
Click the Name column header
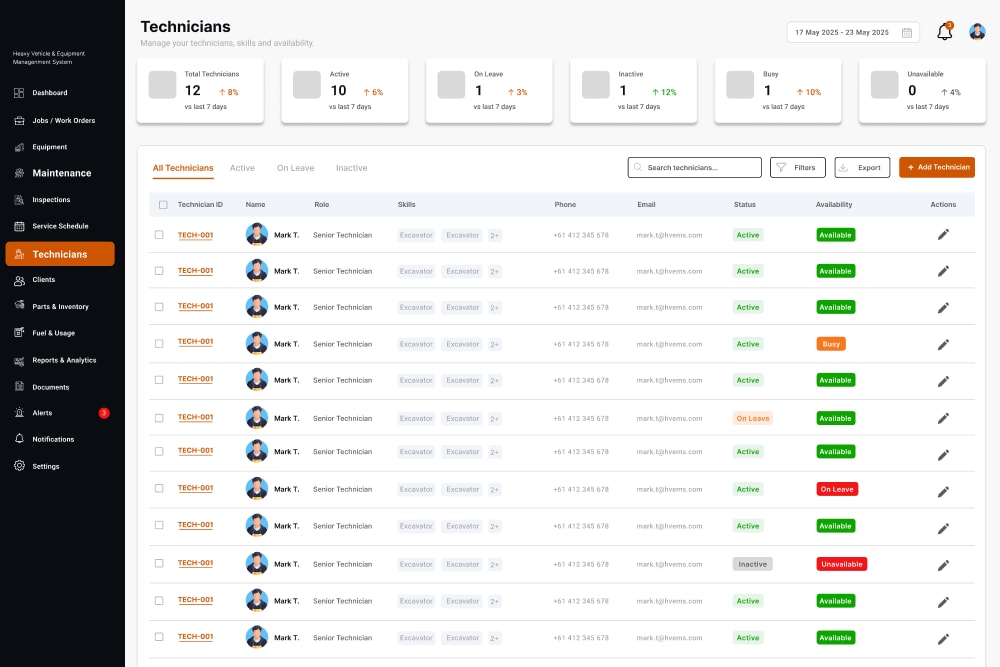[x=255, y=205]
